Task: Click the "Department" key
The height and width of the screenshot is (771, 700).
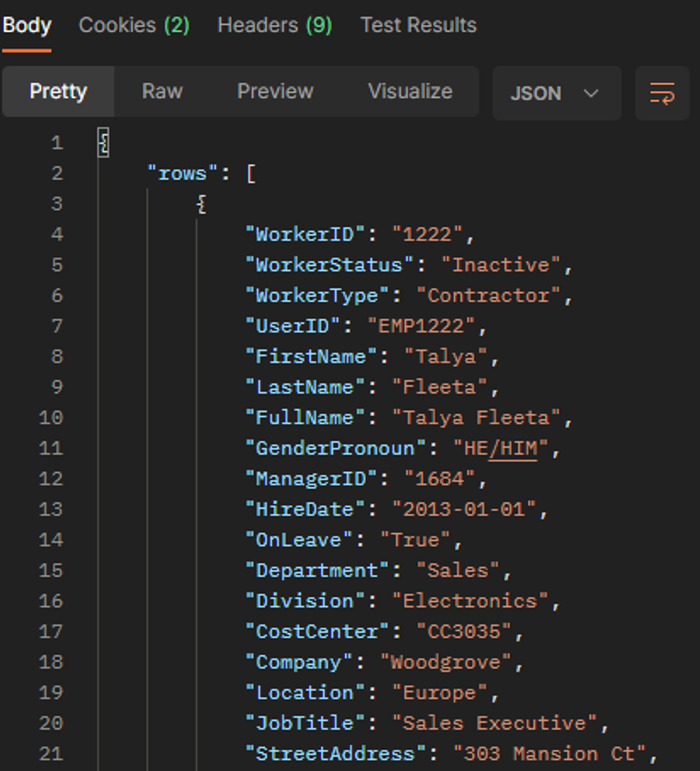Action: coord(317,570)
